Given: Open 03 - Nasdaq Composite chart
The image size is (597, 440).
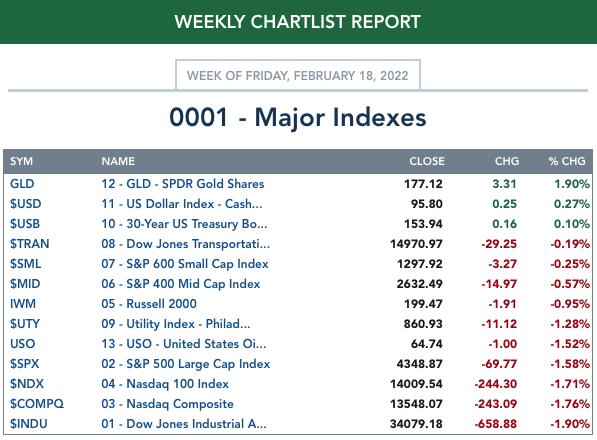Looking at the screenshot, I should (x=168, y=404).
